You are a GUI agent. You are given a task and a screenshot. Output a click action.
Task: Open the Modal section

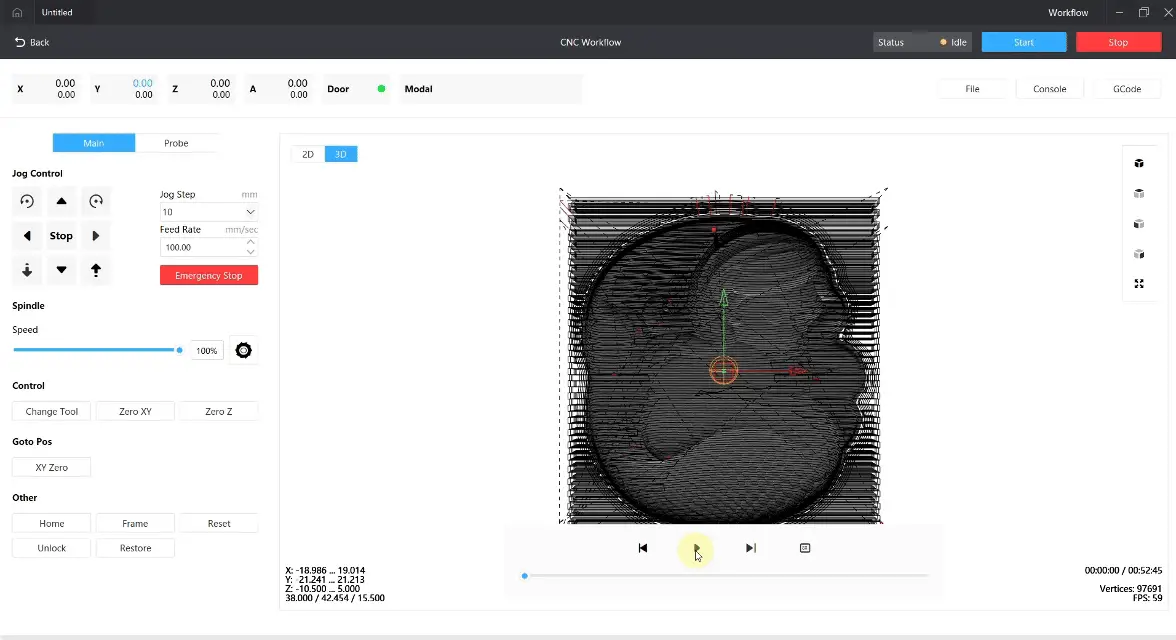pyautogui.click(x=417, y=88)
